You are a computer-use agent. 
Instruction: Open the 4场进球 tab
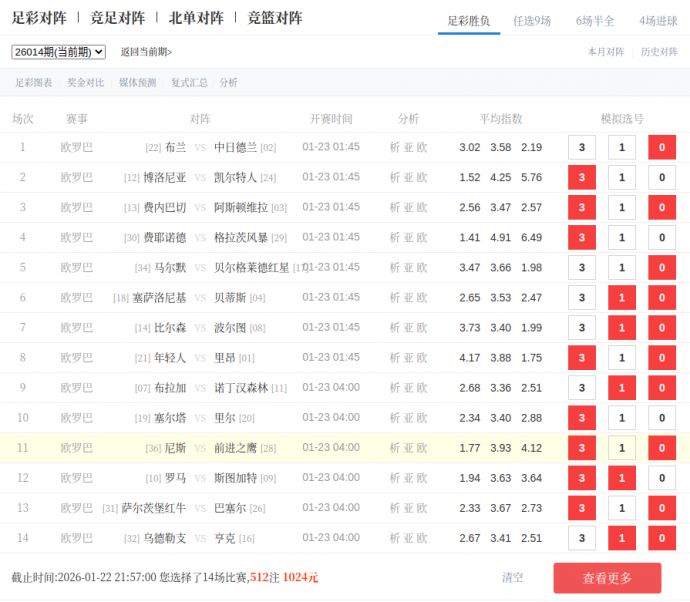pyautogui.click(x=658, y=20)
